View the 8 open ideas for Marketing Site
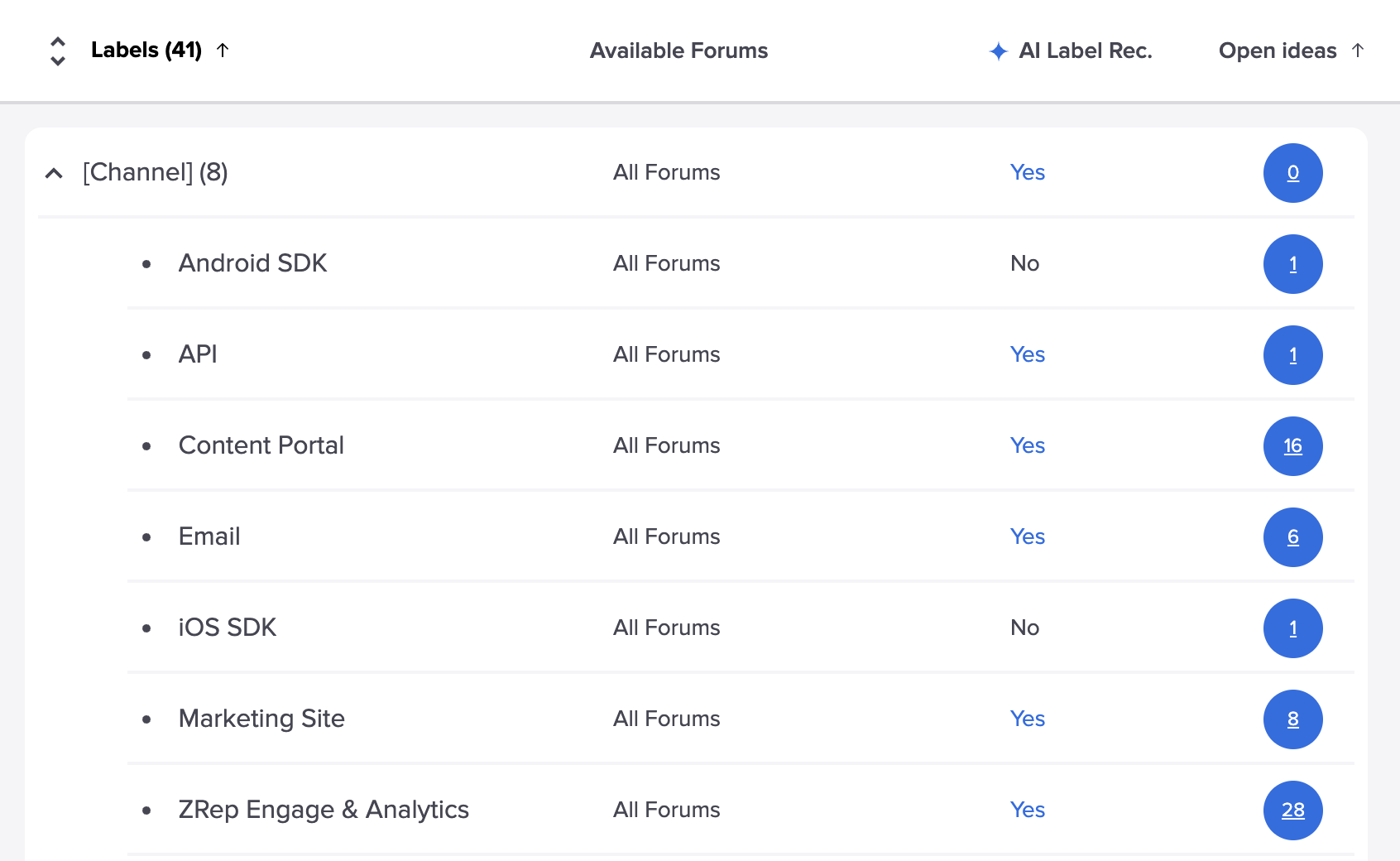The image size is (1400, 861). (1292, 719)
